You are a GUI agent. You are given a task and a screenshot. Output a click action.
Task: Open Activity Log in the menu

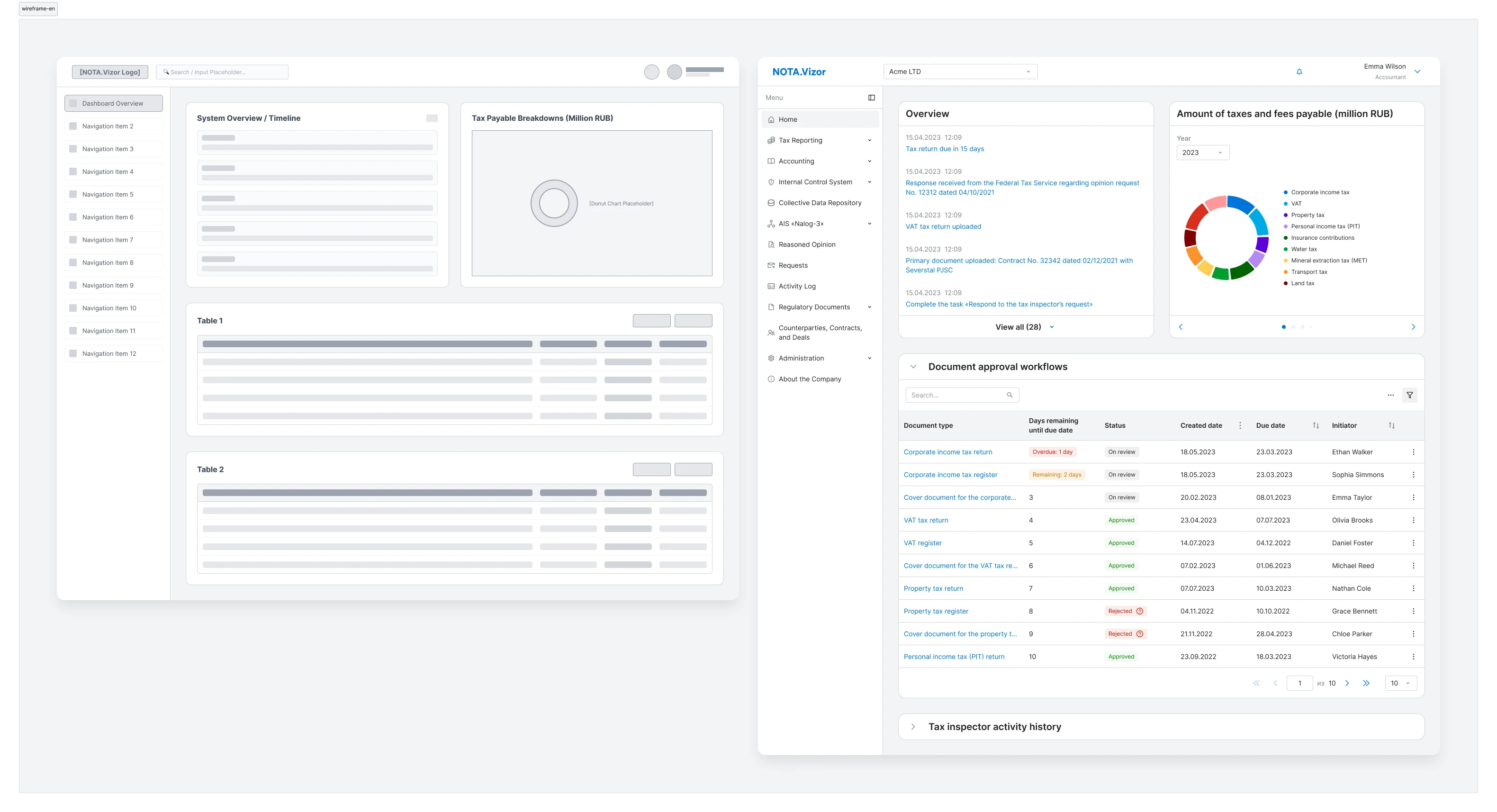(x=821, y=286)
